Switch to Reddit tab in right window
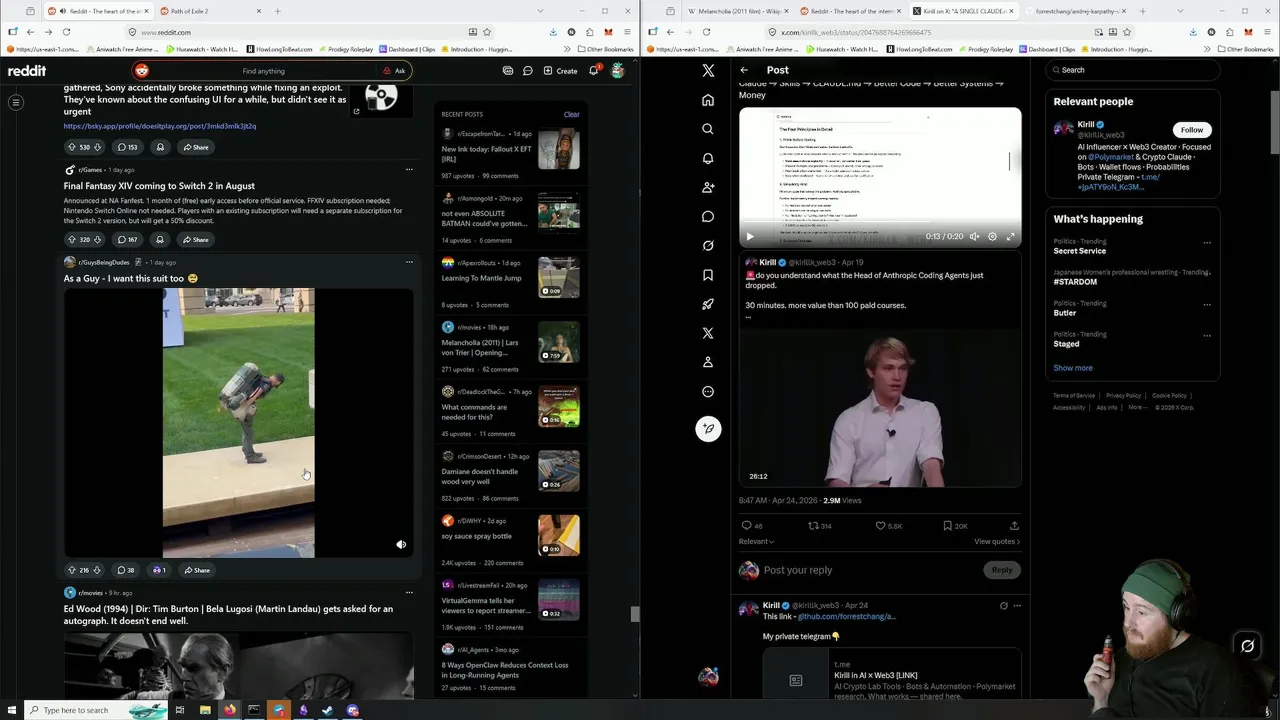The image size is (1280, 720). pos(849,11)
